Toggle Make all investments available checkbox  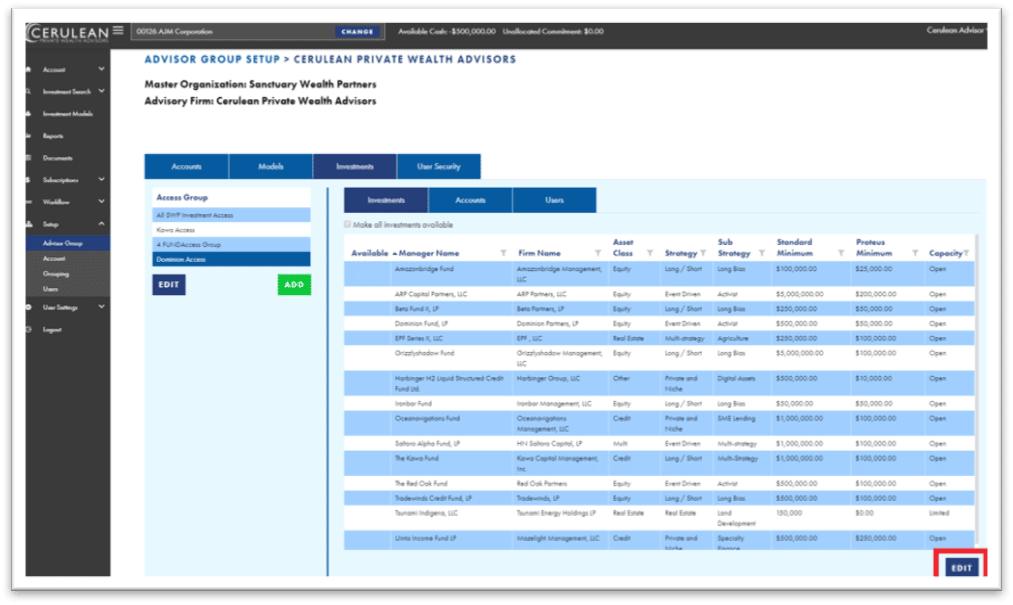348,224
